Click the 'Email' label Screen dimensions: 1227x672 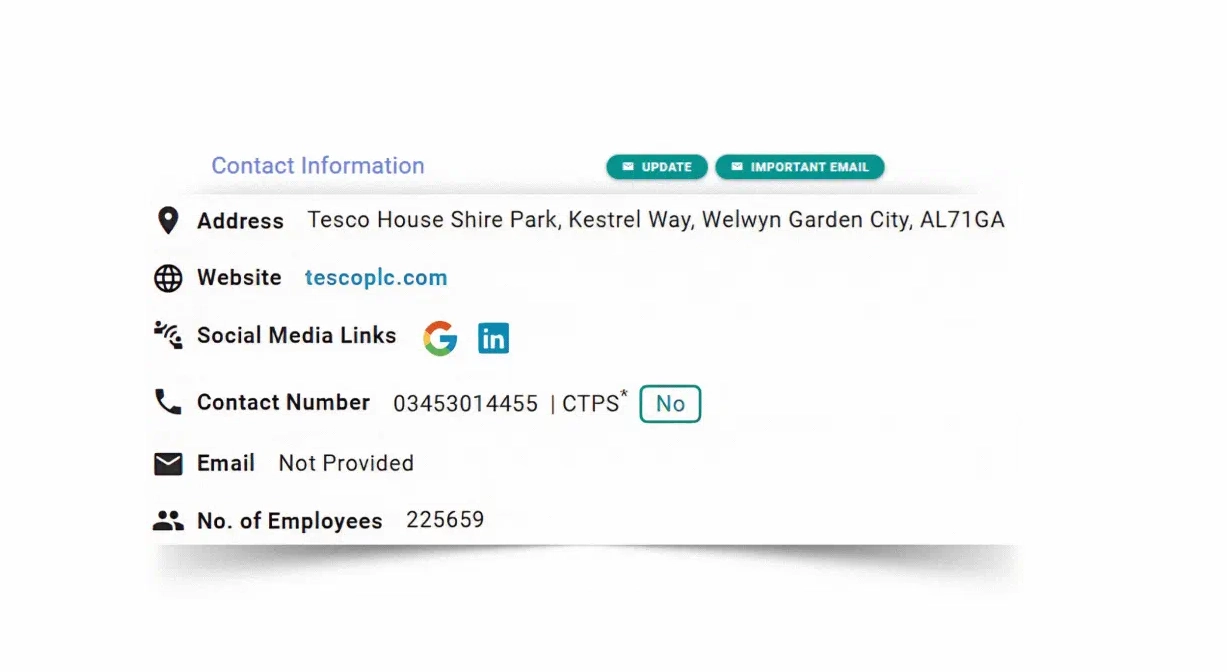[226, 463]
